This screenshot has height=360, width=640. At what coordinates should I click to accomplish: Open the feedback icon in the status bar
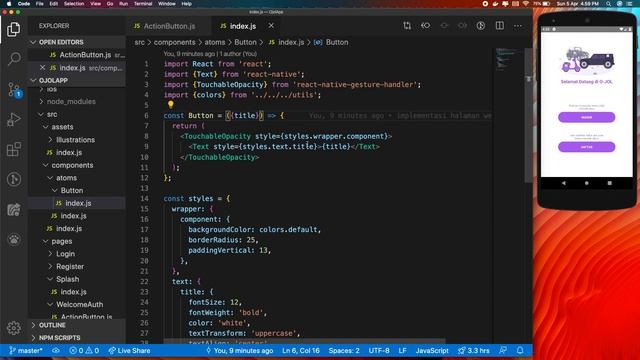coord(503,351)
